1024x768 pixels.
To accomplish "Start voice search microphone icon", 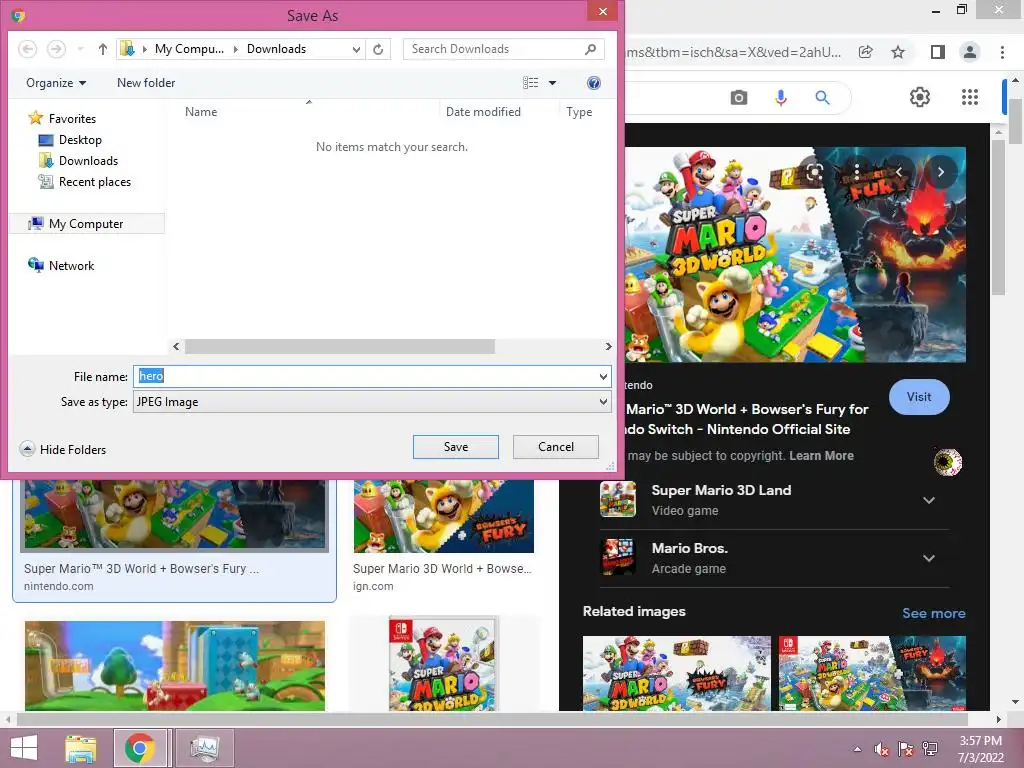I will click(x=780, y=98).
